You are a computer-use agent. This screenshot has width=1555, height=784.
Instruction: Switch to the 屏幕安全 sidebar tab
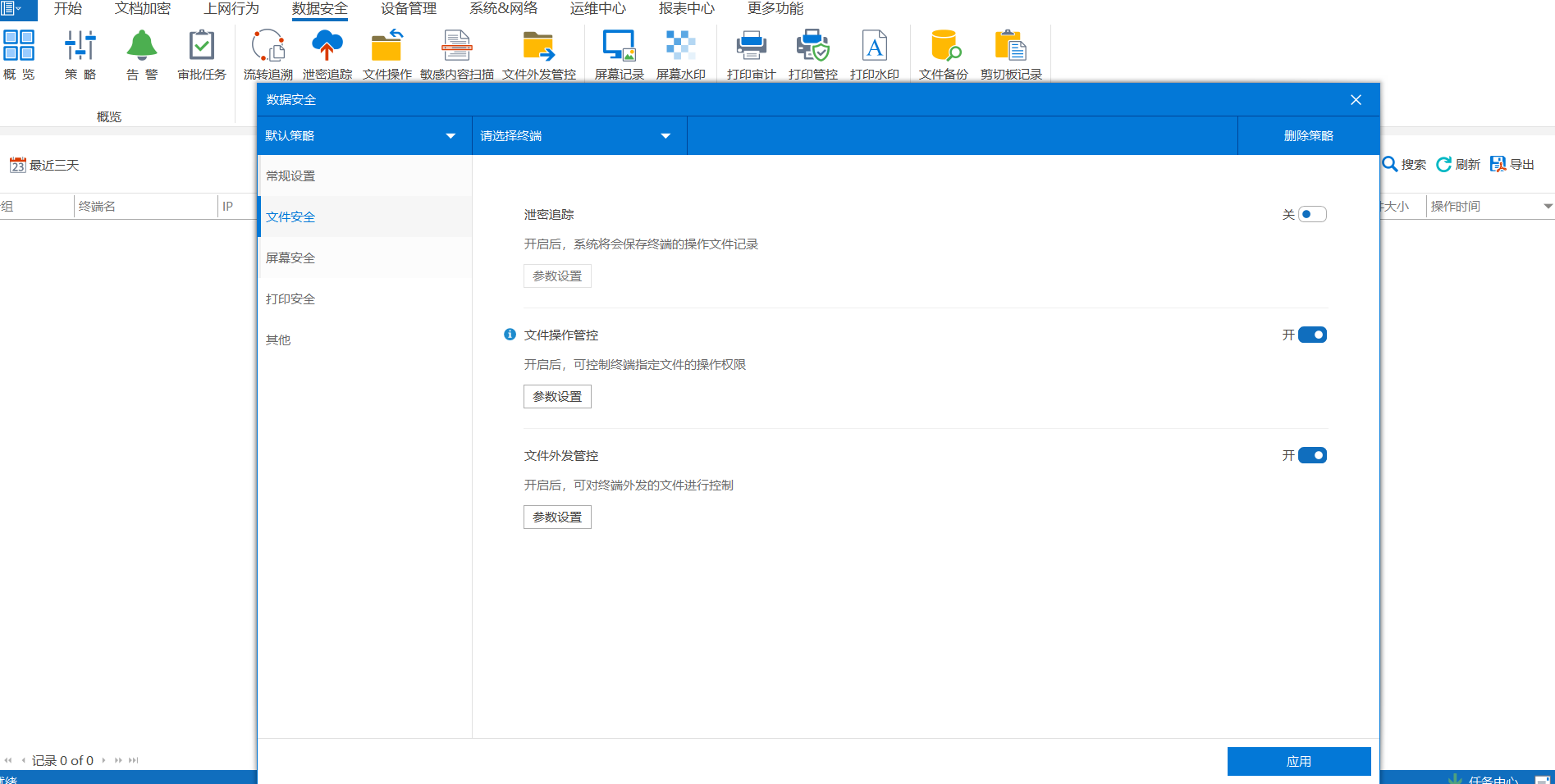tap(290, 258)
